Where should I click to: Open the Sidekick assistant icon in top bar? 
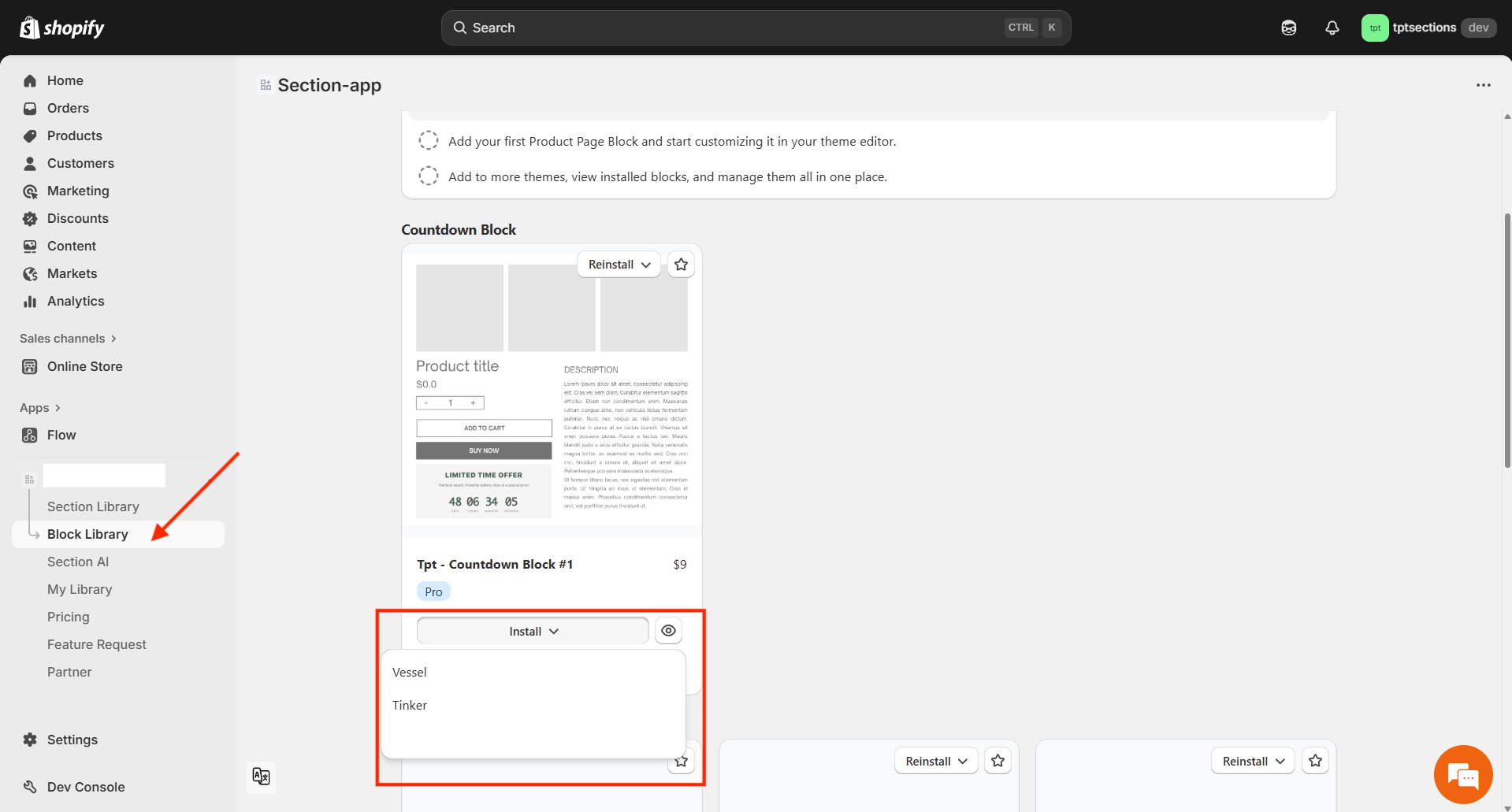(x=1289, y=28)
